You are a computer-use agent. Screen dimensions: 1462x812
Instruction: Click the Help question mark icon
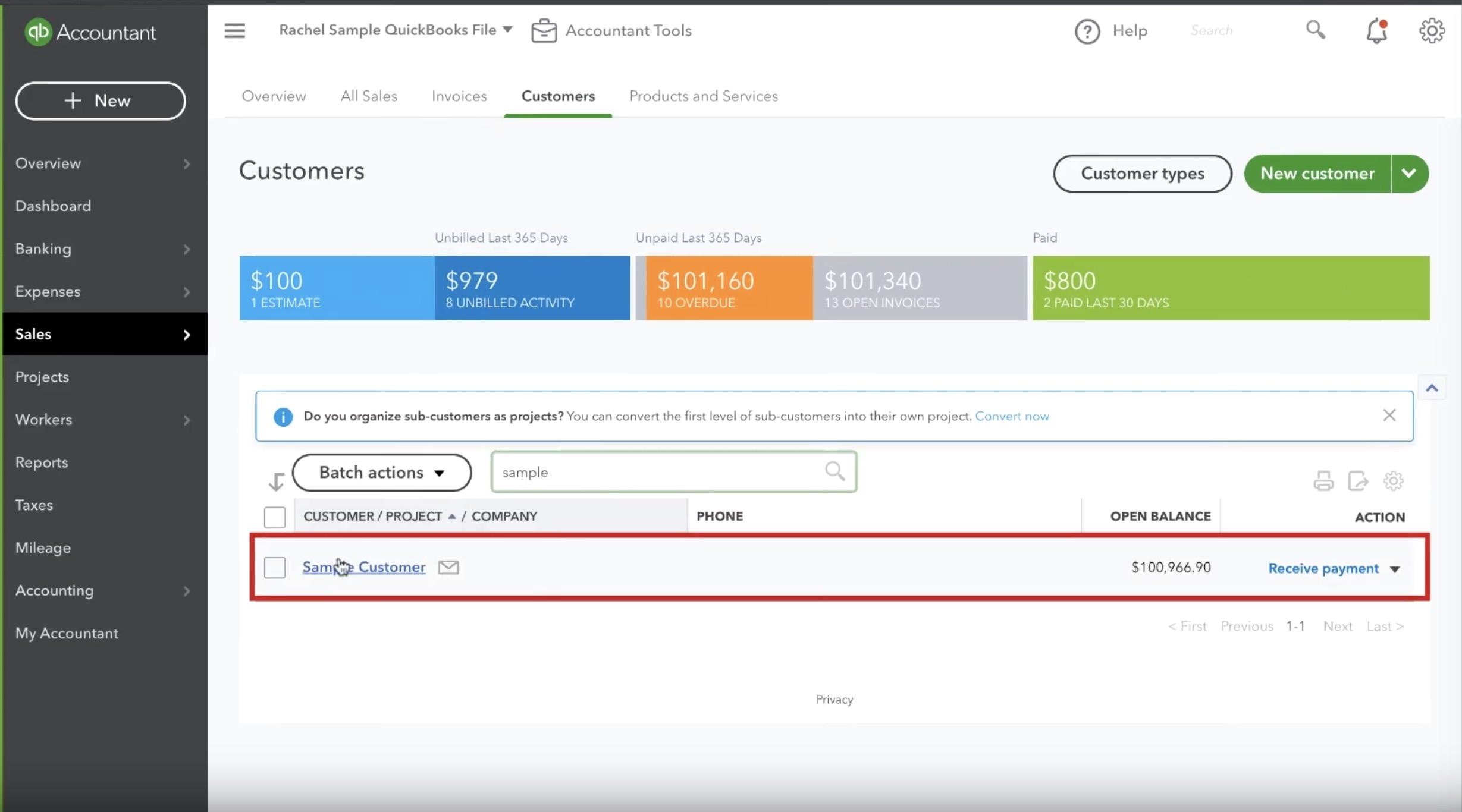1087,31
